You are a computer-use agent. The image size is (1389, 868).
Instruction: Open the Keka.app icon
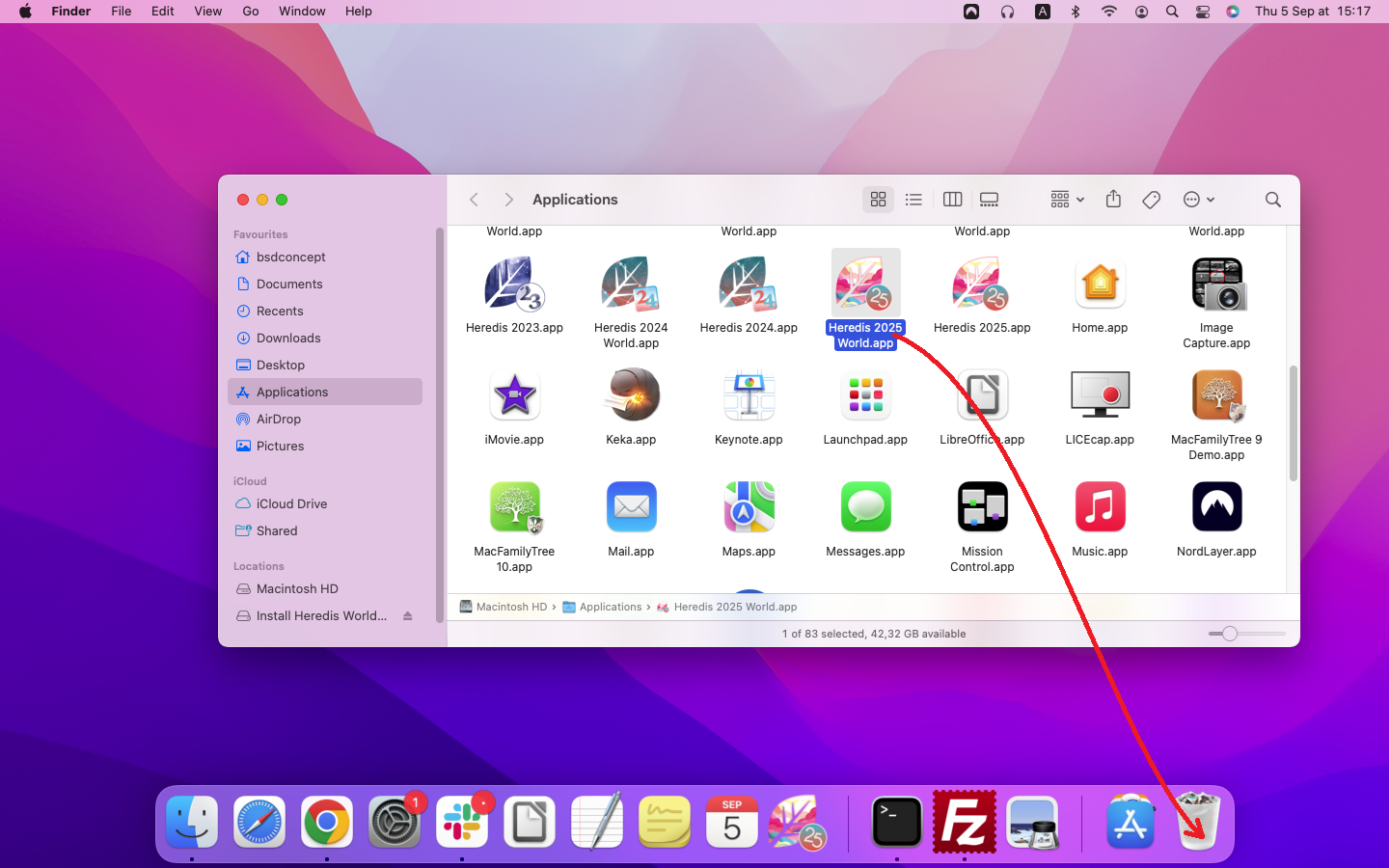click(x=632, y=395)
